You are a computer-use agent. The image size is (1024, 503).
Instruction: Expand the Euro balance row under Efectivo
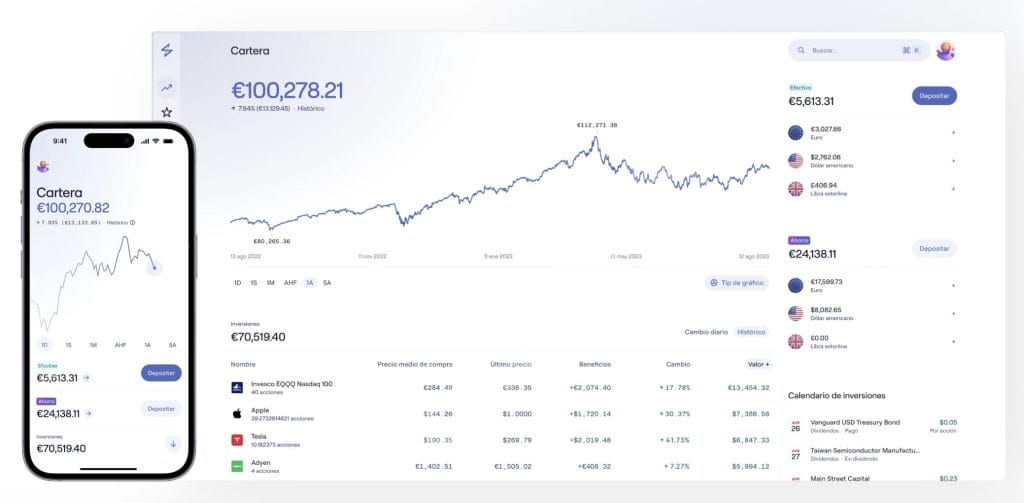click(952, 133)
